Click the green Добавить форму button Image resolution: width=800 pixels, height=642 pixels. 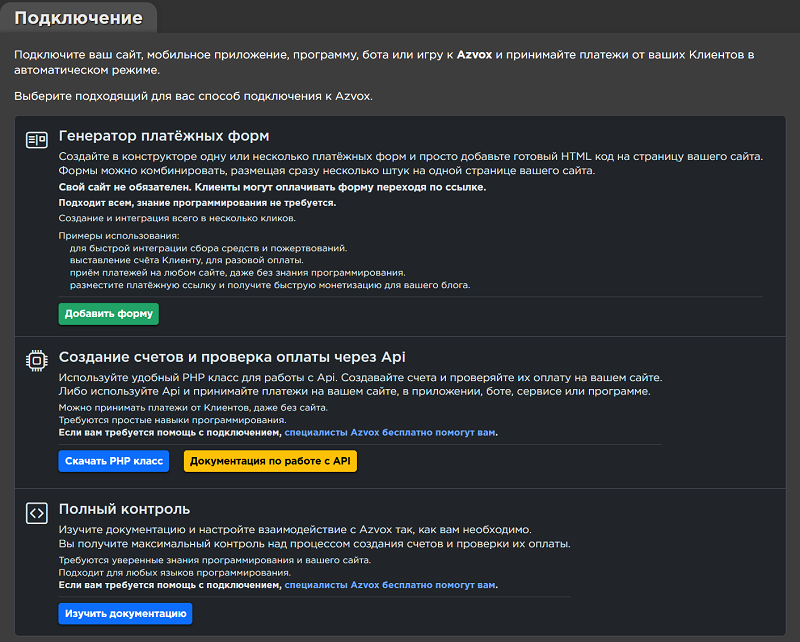pos(109,314)
